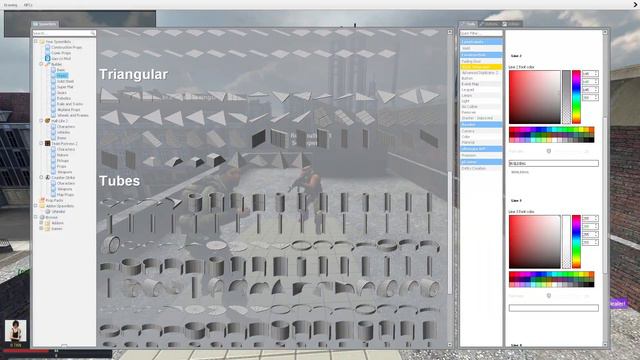The height and width of the screenshot is (360, 640).
Task: Collapse the Half-Life 2 tree node
Action: pos(41,121)
